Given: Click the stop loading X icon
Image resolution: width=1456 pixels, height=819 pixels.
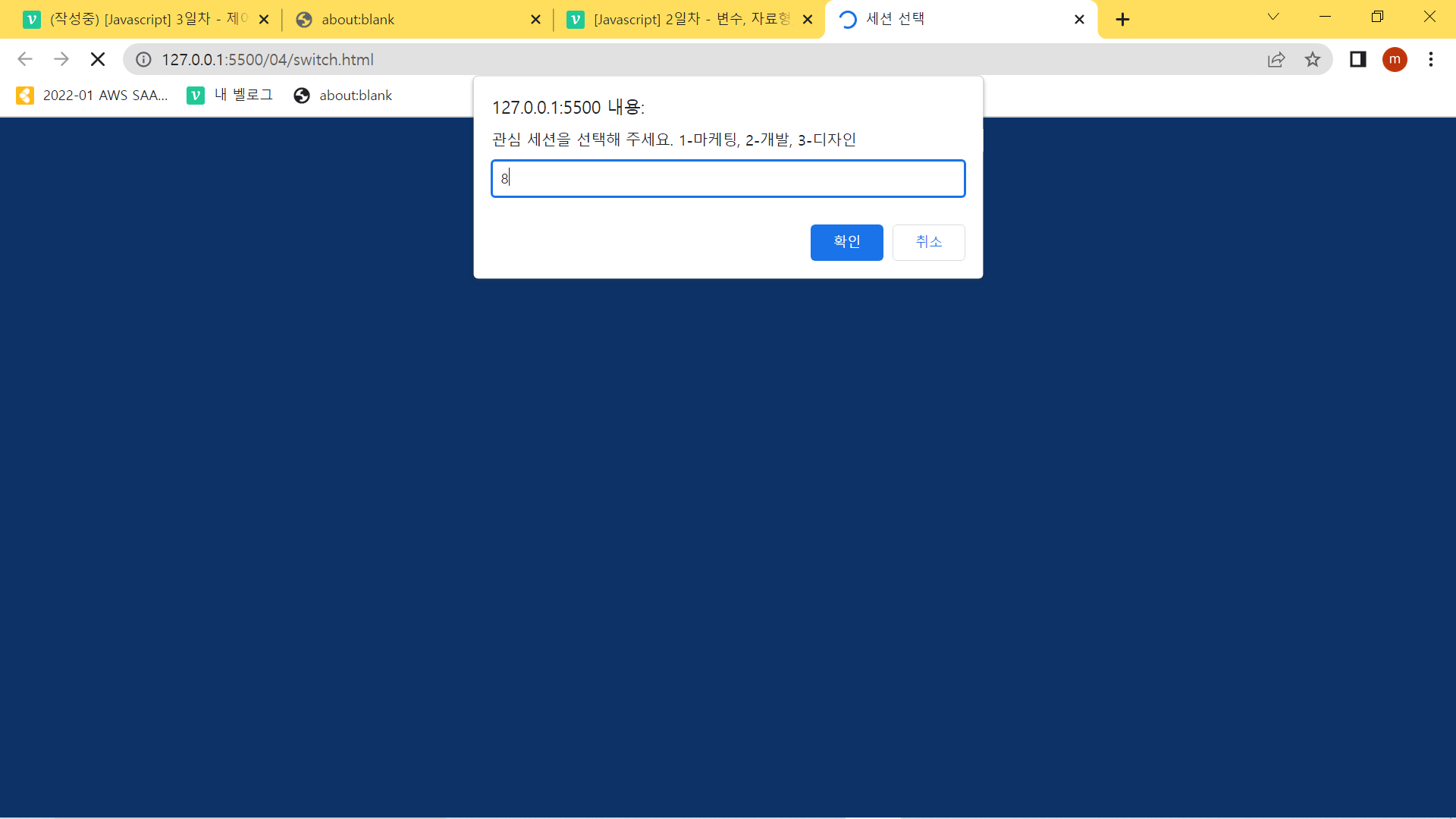Looking at the screenshot, I should (x=98, y=59).
